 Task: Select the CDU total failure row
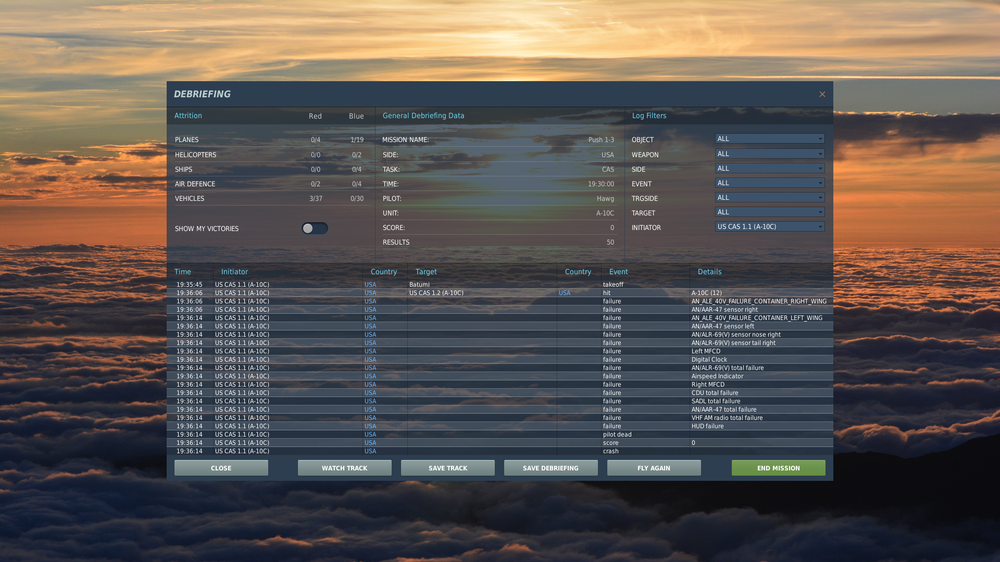pos(501,393)
